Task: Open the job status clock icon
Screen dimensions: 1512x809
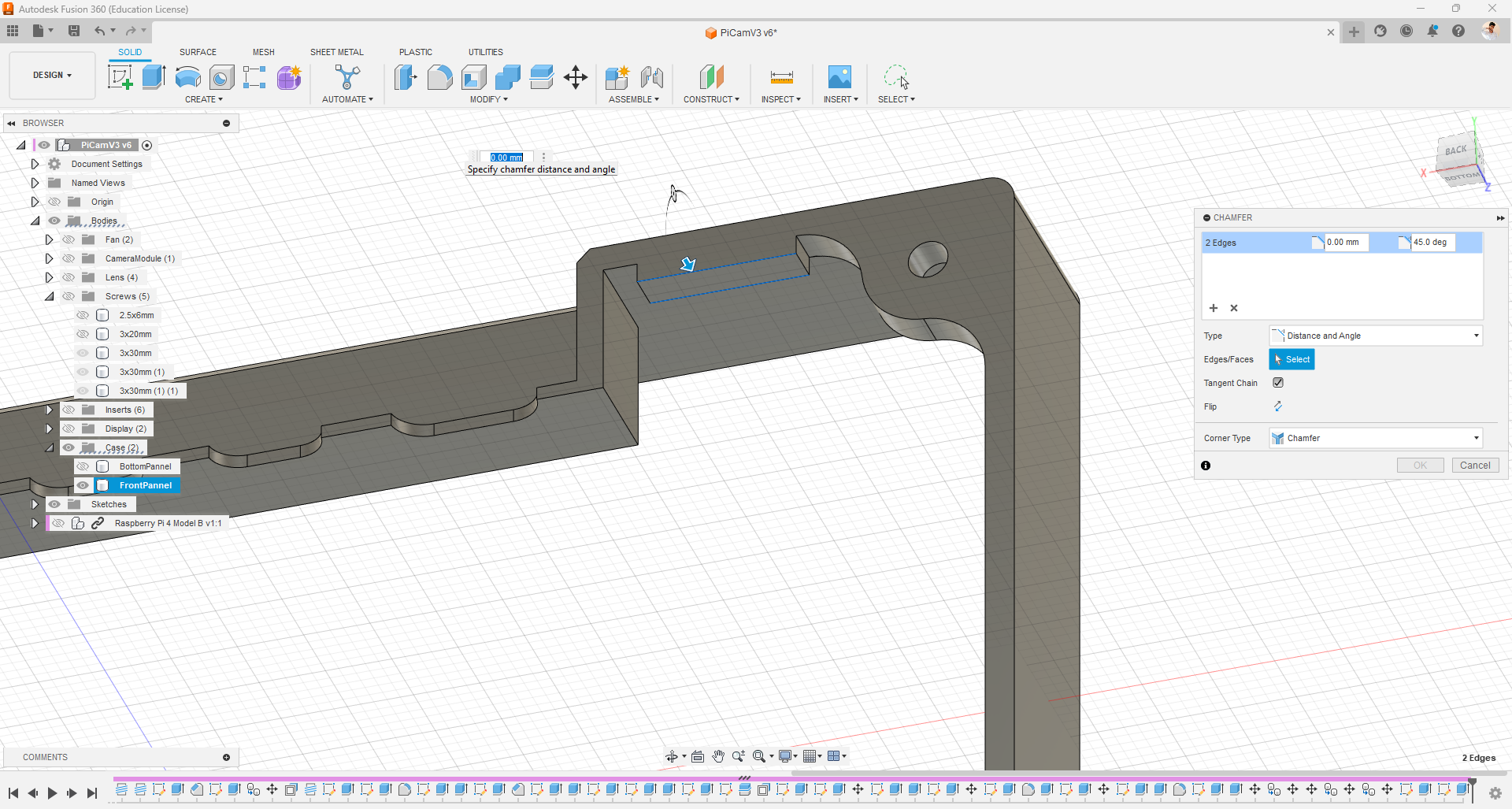Action: (1406, 31)
